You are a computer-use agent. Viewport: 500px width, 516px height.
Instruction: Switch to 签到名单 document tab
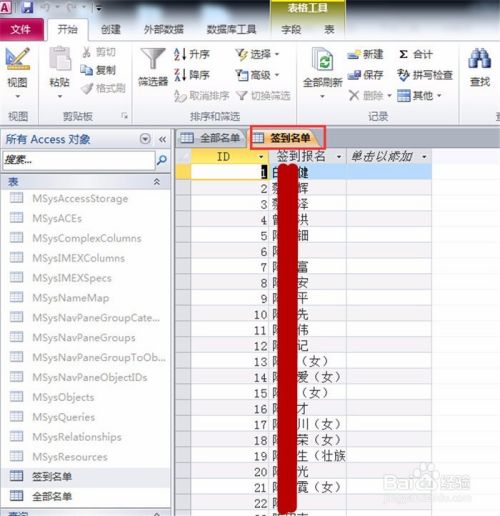[287, 137]
